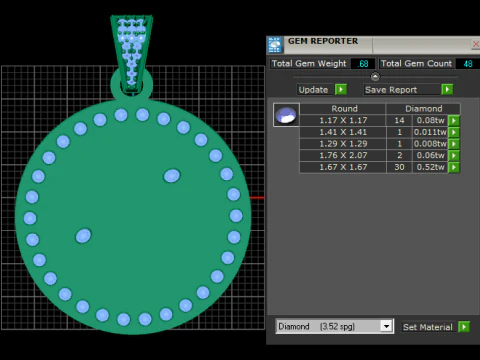Click the count cell showing 30
Image resolution: width=480 pixels, height=360 pixels.
coord(399,167)
